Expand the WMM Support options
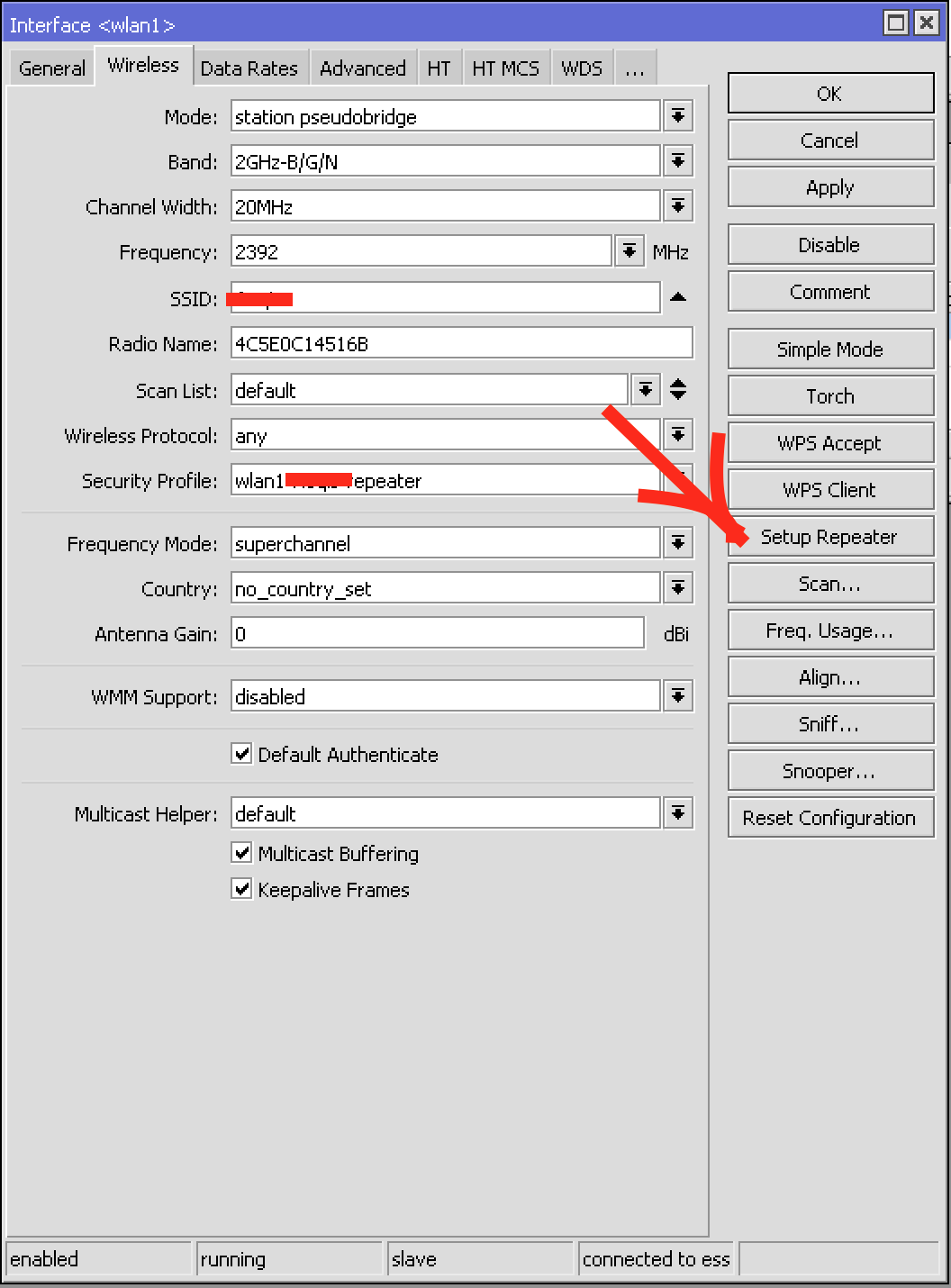 coord(677,695)
